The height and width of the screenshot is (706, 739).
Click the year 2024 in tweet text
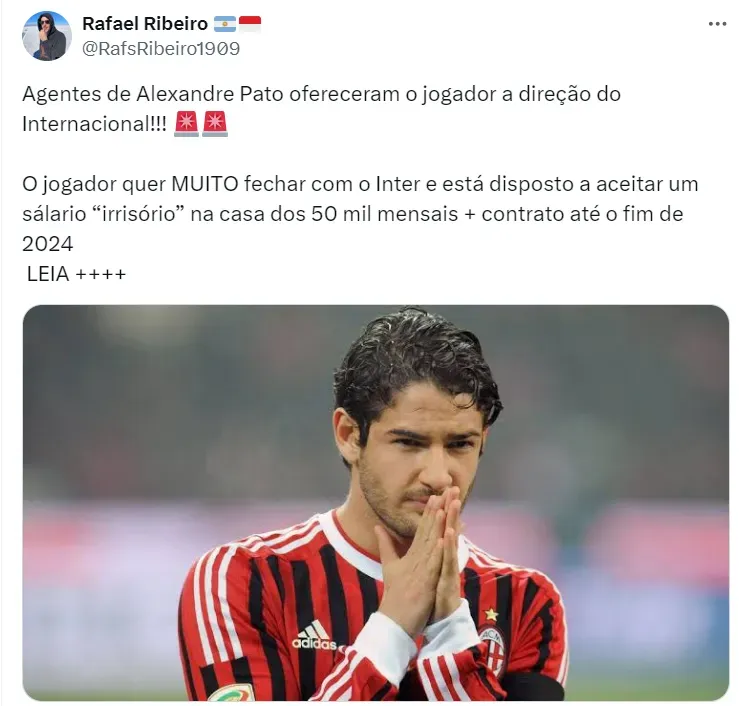48,244
